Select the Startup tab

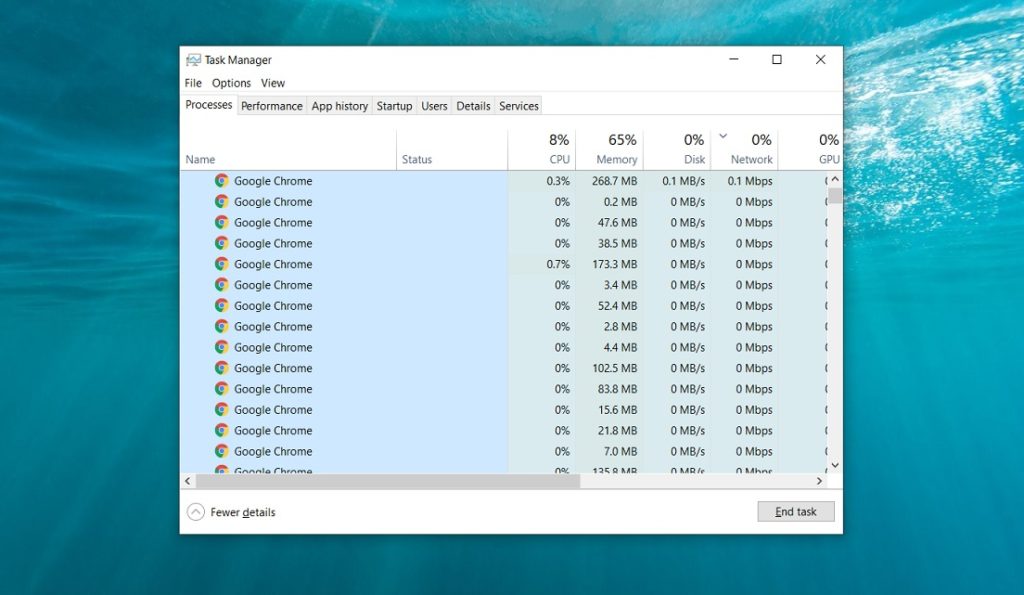[394, 105]
